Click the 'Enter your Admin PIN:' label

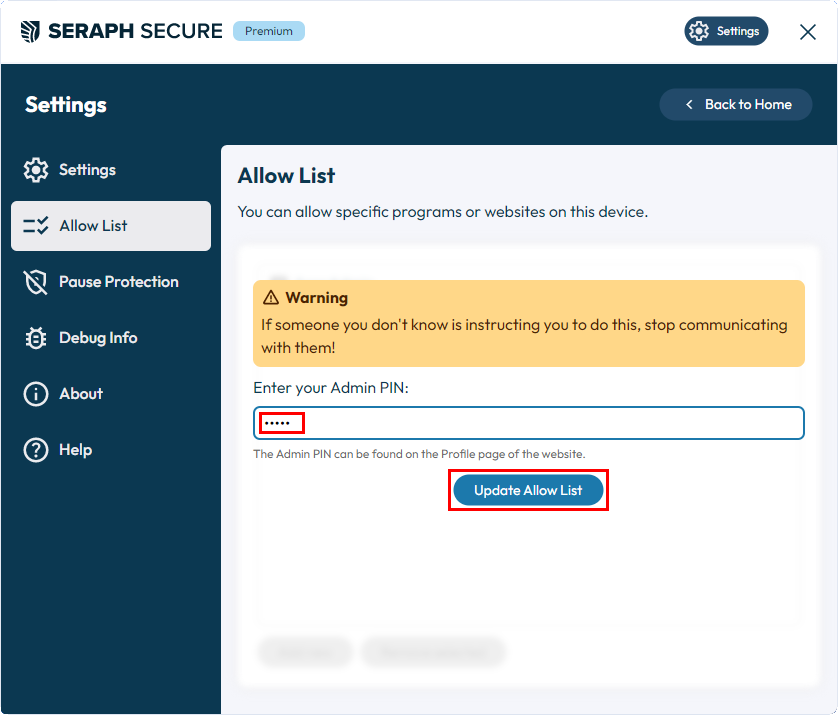click(x=331, y=387)
